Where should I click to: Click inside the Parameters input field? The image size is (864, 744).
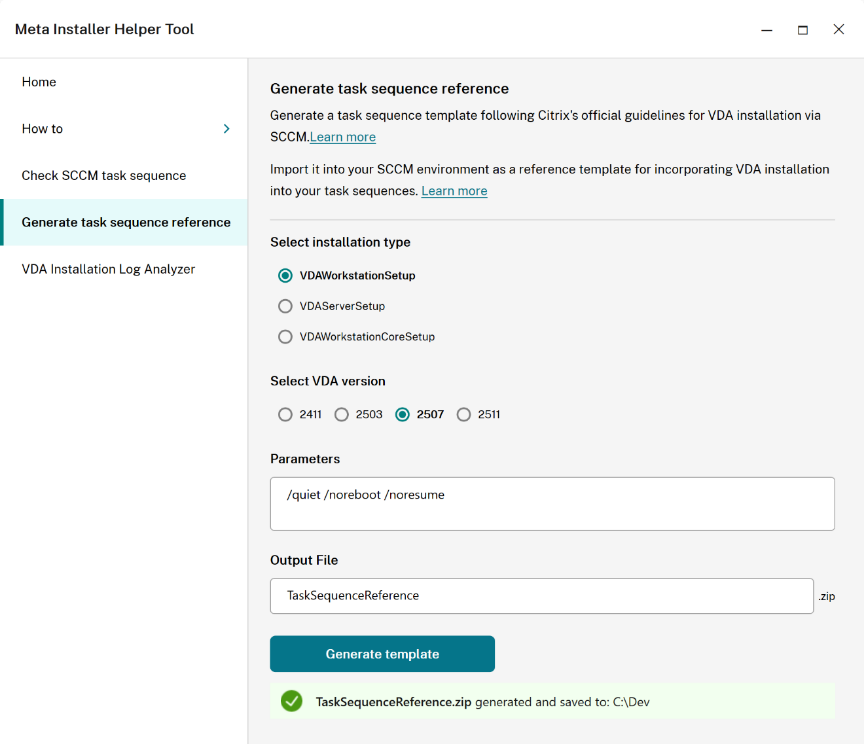click(x=550, y=503)
